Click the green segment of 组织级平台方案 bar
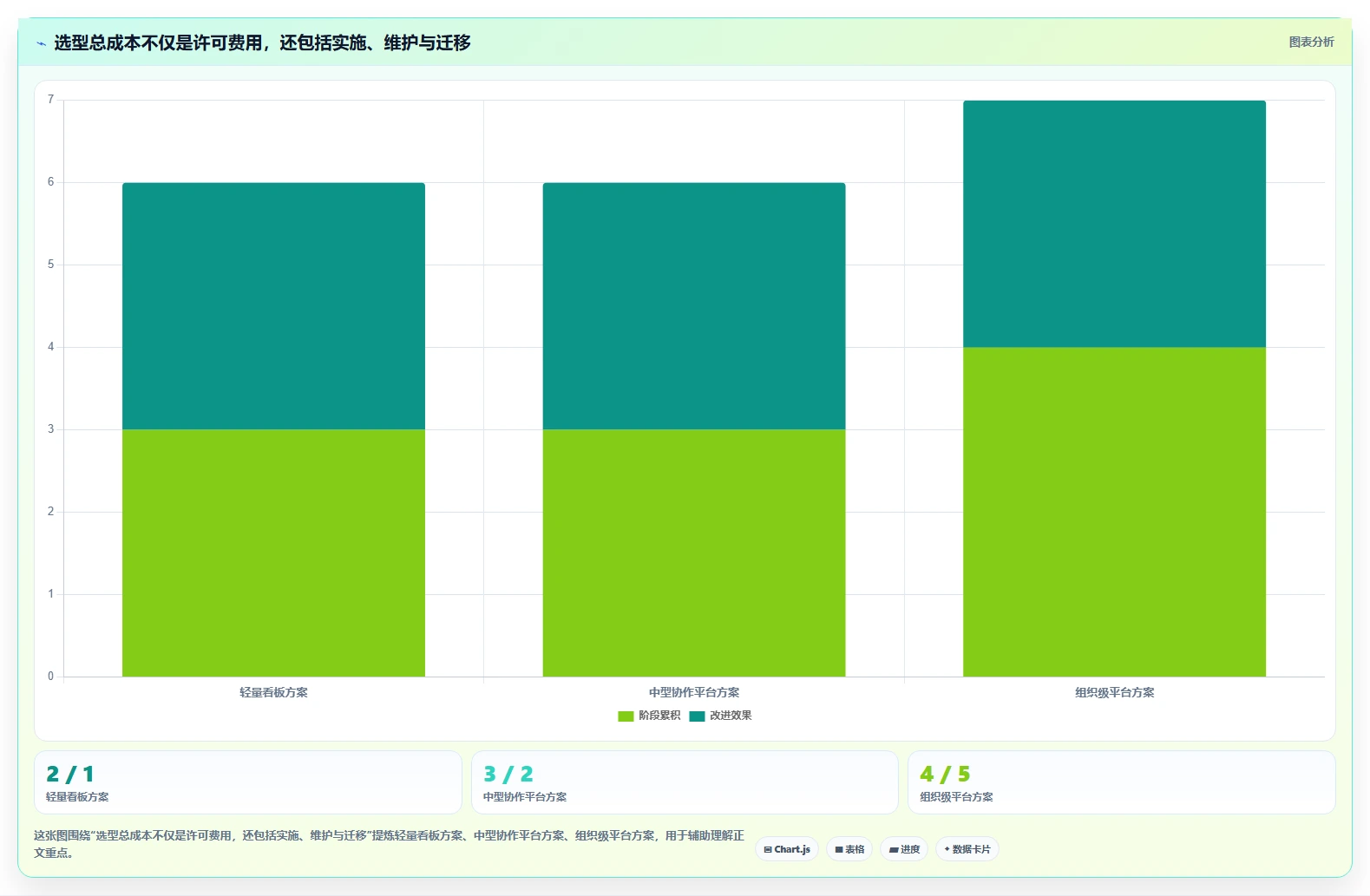 (x=1114, y=512)
